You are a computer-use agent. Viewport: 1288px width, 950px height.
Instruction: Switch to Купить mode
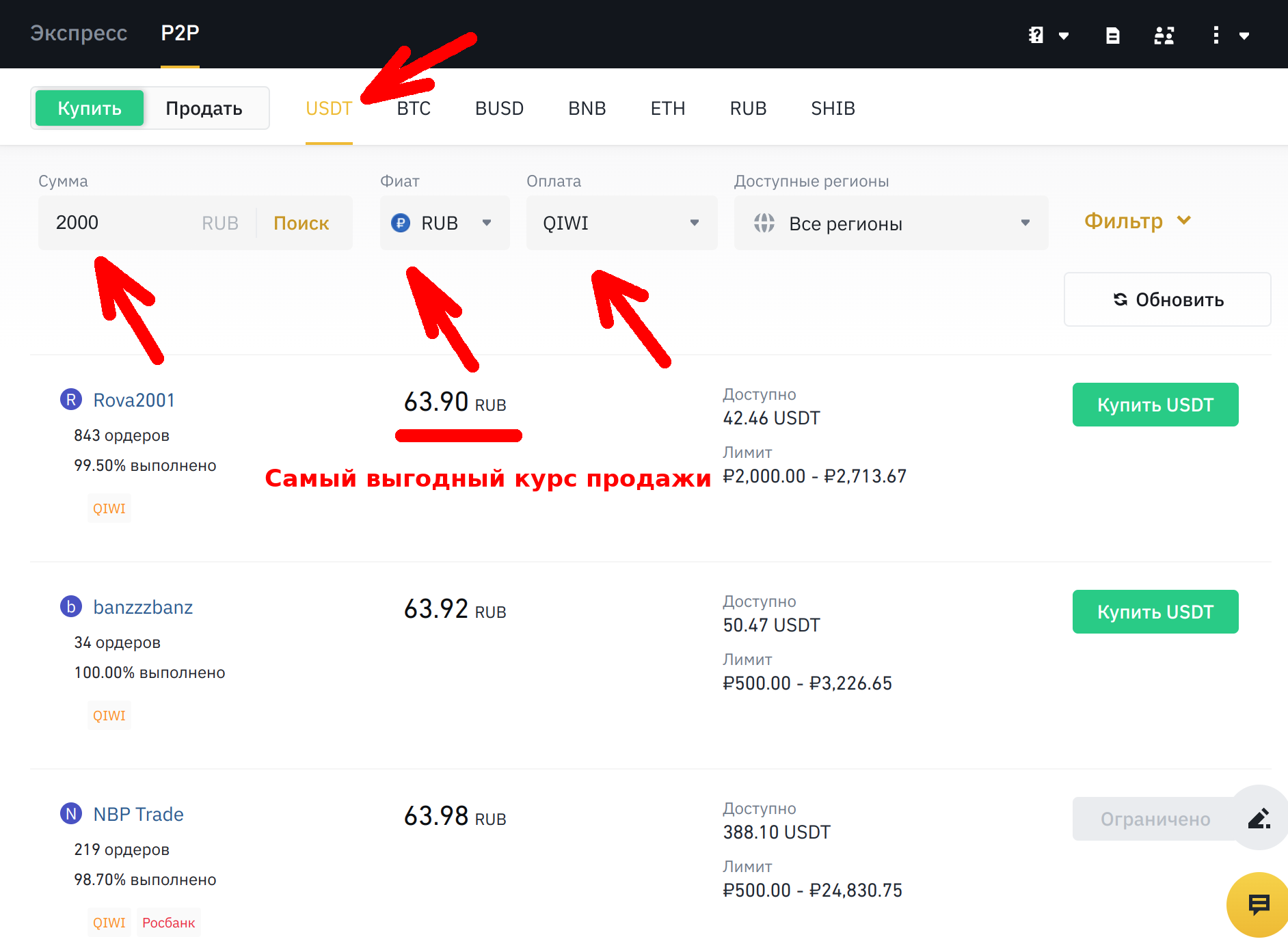pyautogui.click(x=90, y=108)
